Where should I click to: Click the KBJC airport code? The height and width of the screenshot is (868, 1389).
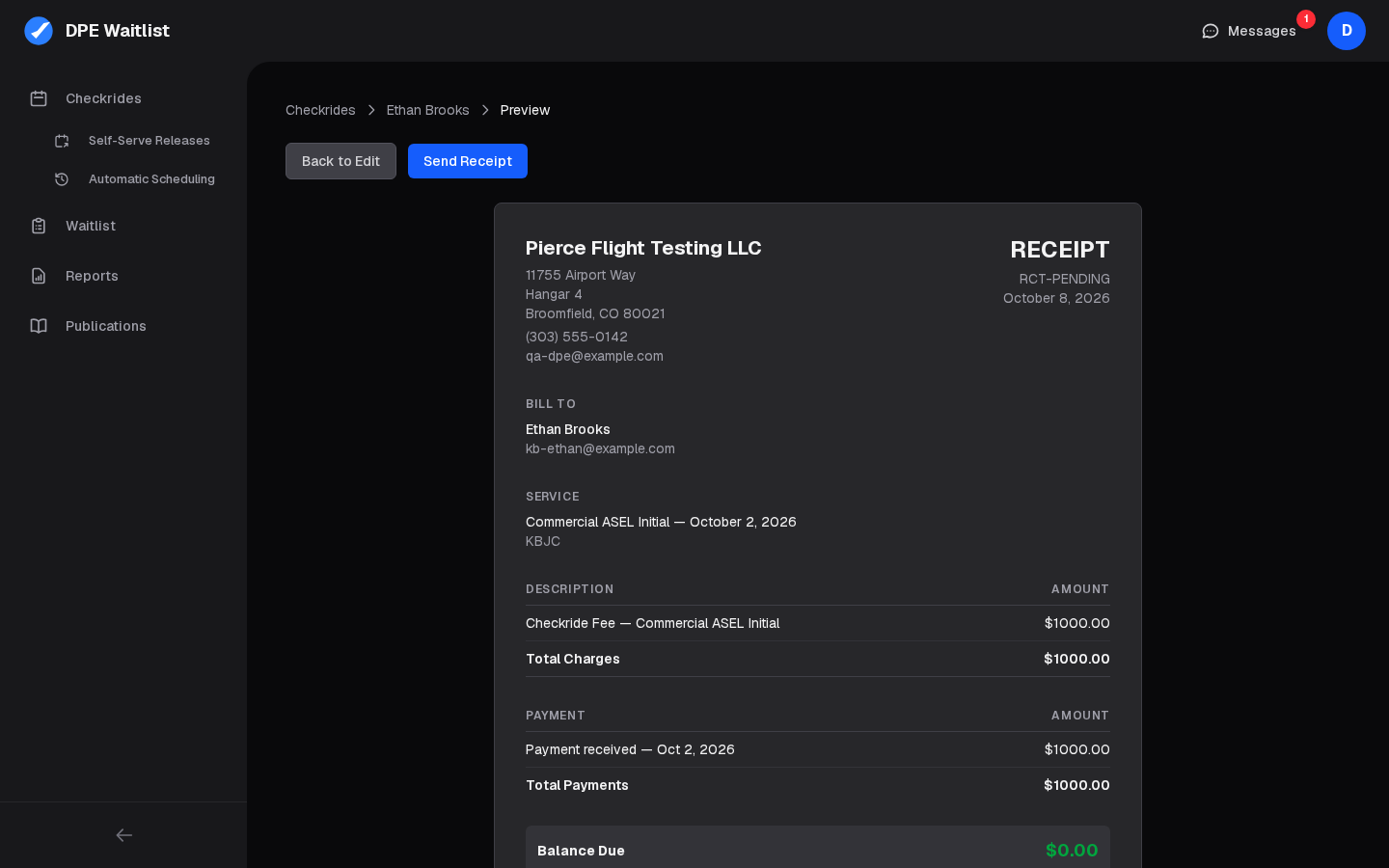click(543, 541)
